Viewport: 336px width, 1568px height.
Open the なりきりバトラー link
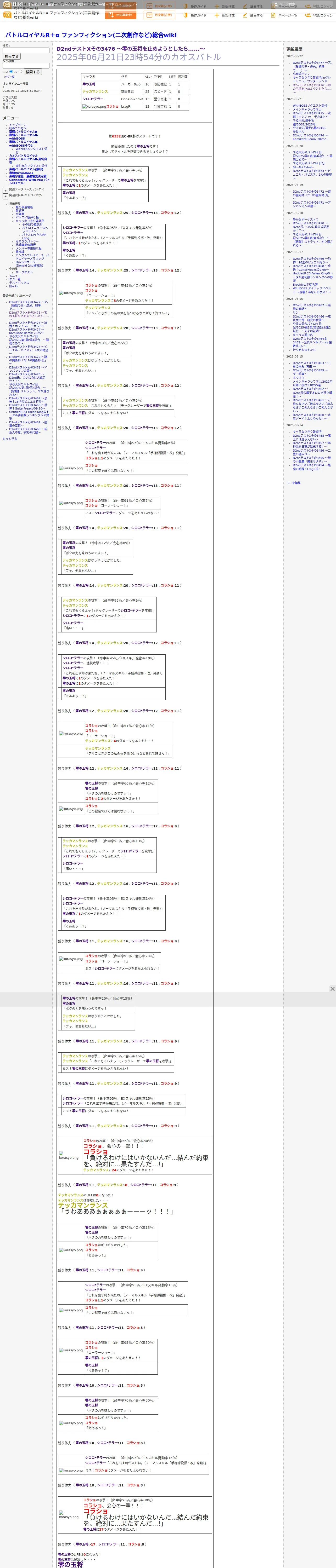27,242
